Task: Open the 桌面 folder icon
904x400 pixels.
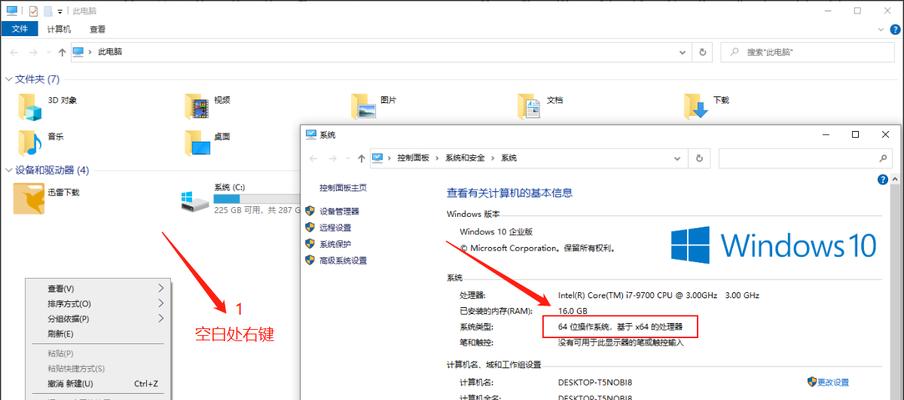Action: click(x=197, y=142)
